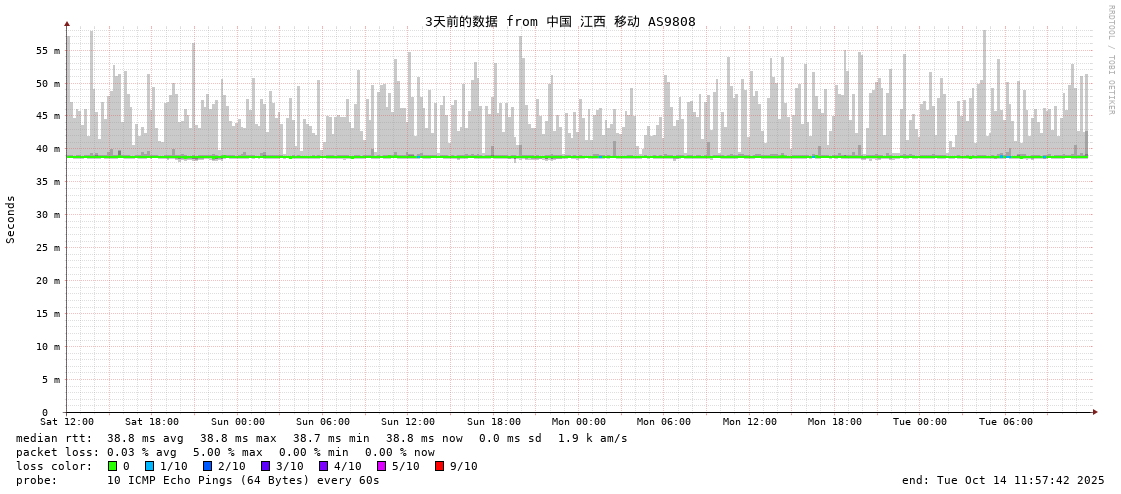
Task: Click the magenta 5/10 loss swatch
Action: tap(382, 466)
